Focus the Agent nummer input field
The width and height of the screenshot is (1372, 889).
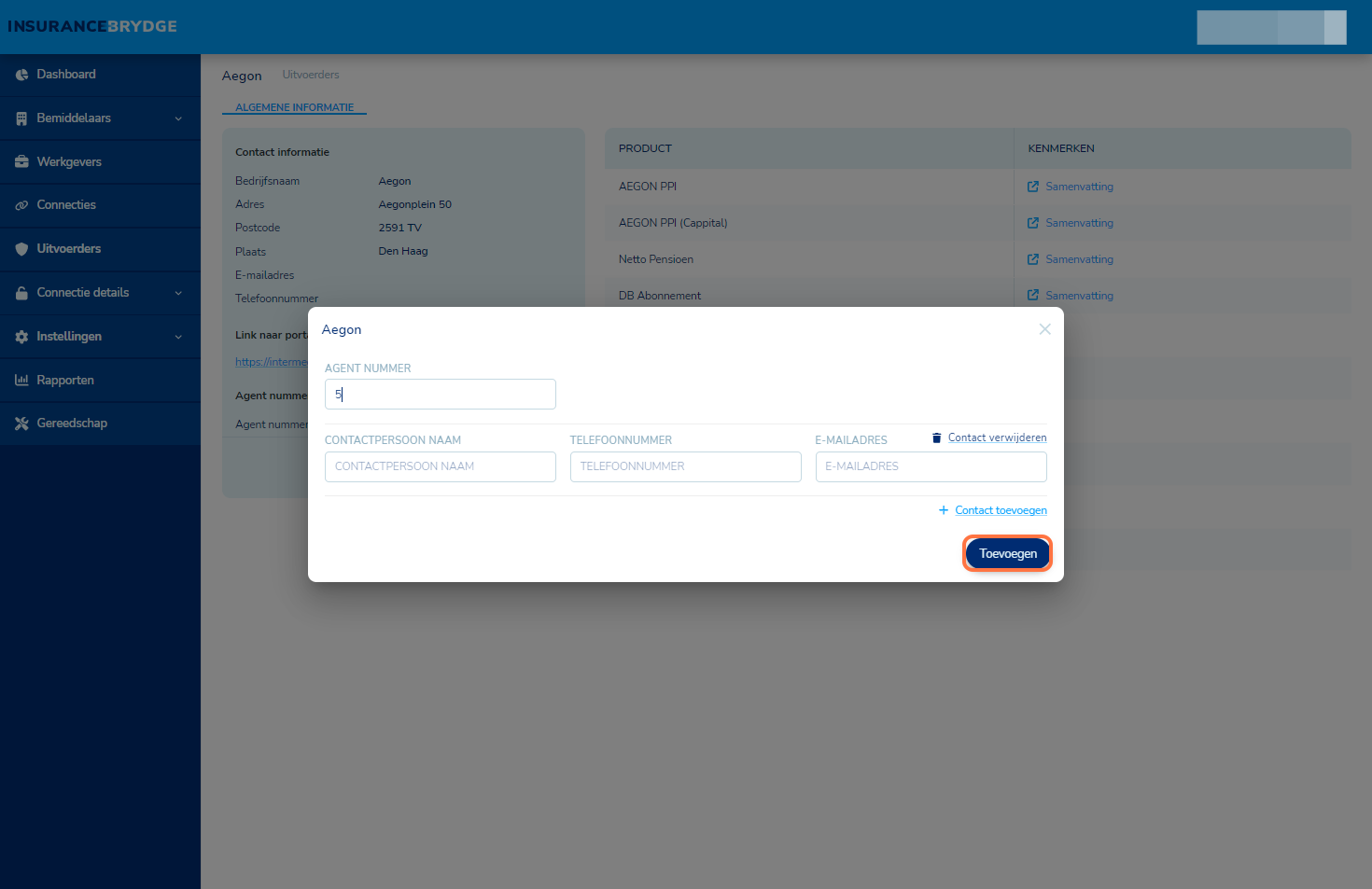(441, 394)
